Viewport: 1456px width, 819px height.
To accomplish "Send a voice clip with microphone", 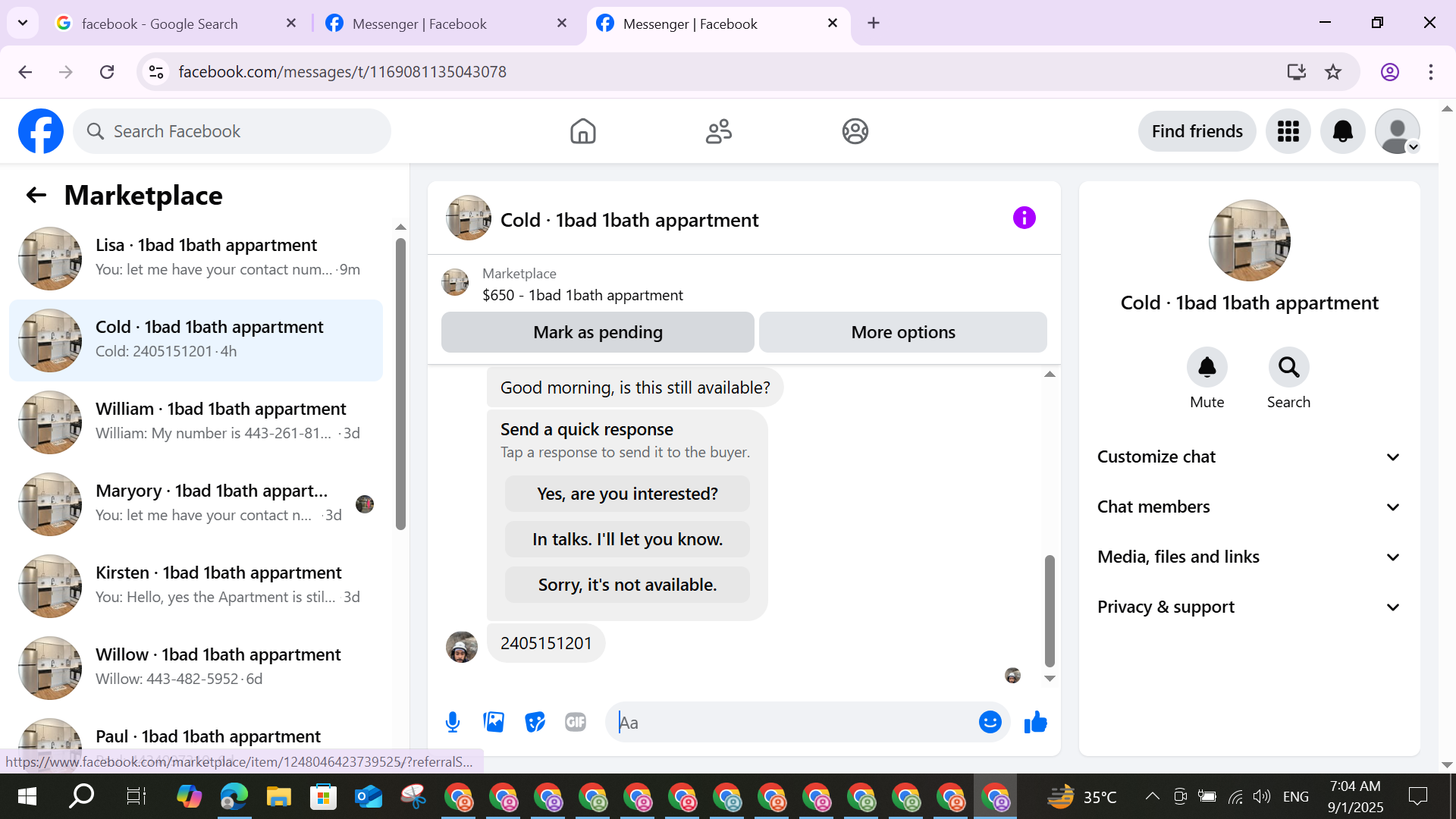I will point(453,723).
